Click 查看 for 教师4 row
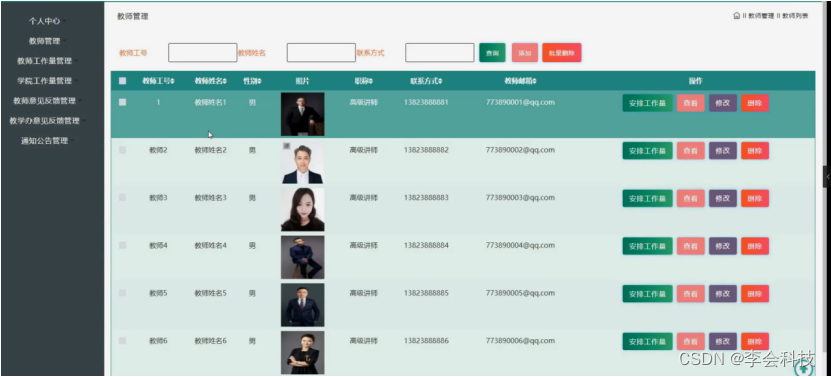This screenshot has width=831, height=377. [x=691, y=246]
